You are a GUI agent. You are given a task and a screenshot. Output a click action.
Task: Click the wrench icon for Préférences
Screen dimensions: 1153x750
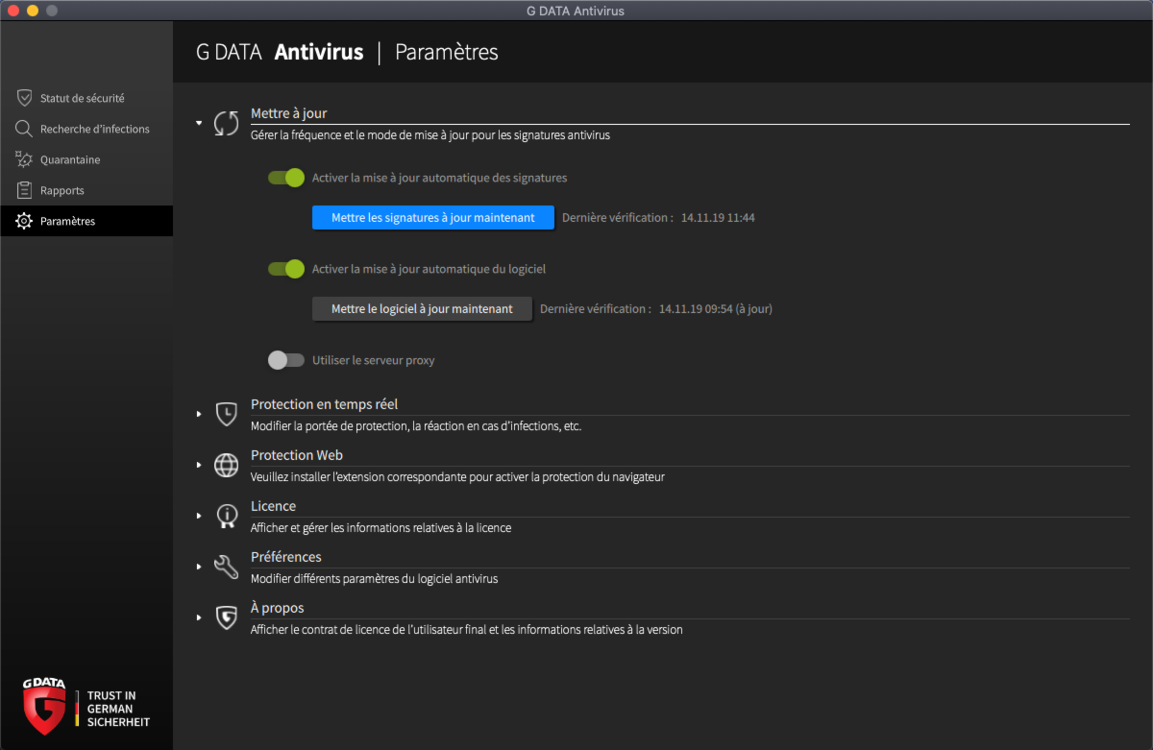[x=226, y=567]
